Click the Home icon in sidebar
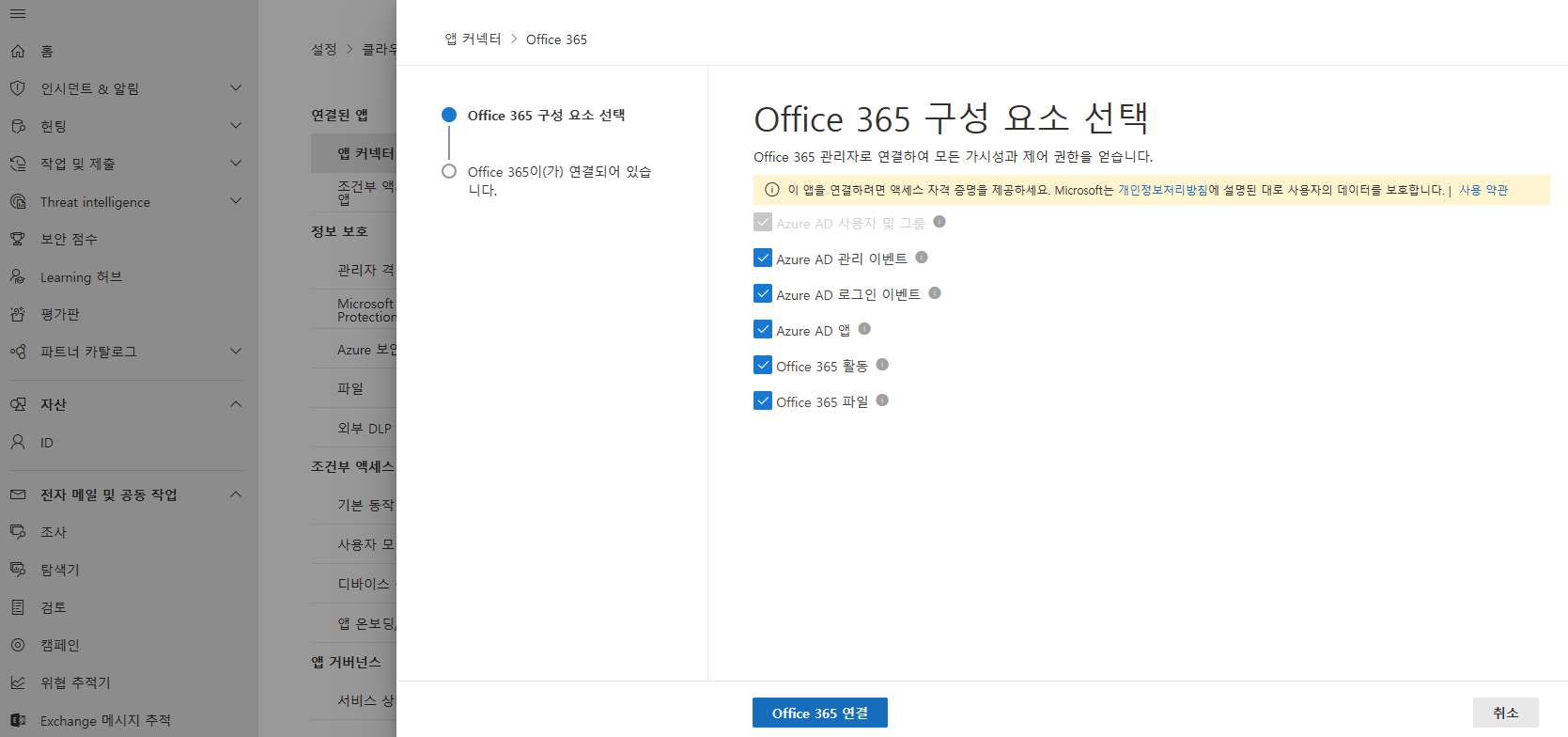Viewport: 1568px width, 737px height. pos(18,52)
